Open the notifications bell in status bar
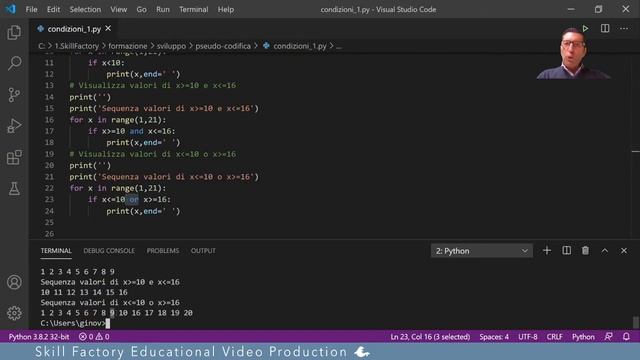The image size is (640, 360). [626, 337]
